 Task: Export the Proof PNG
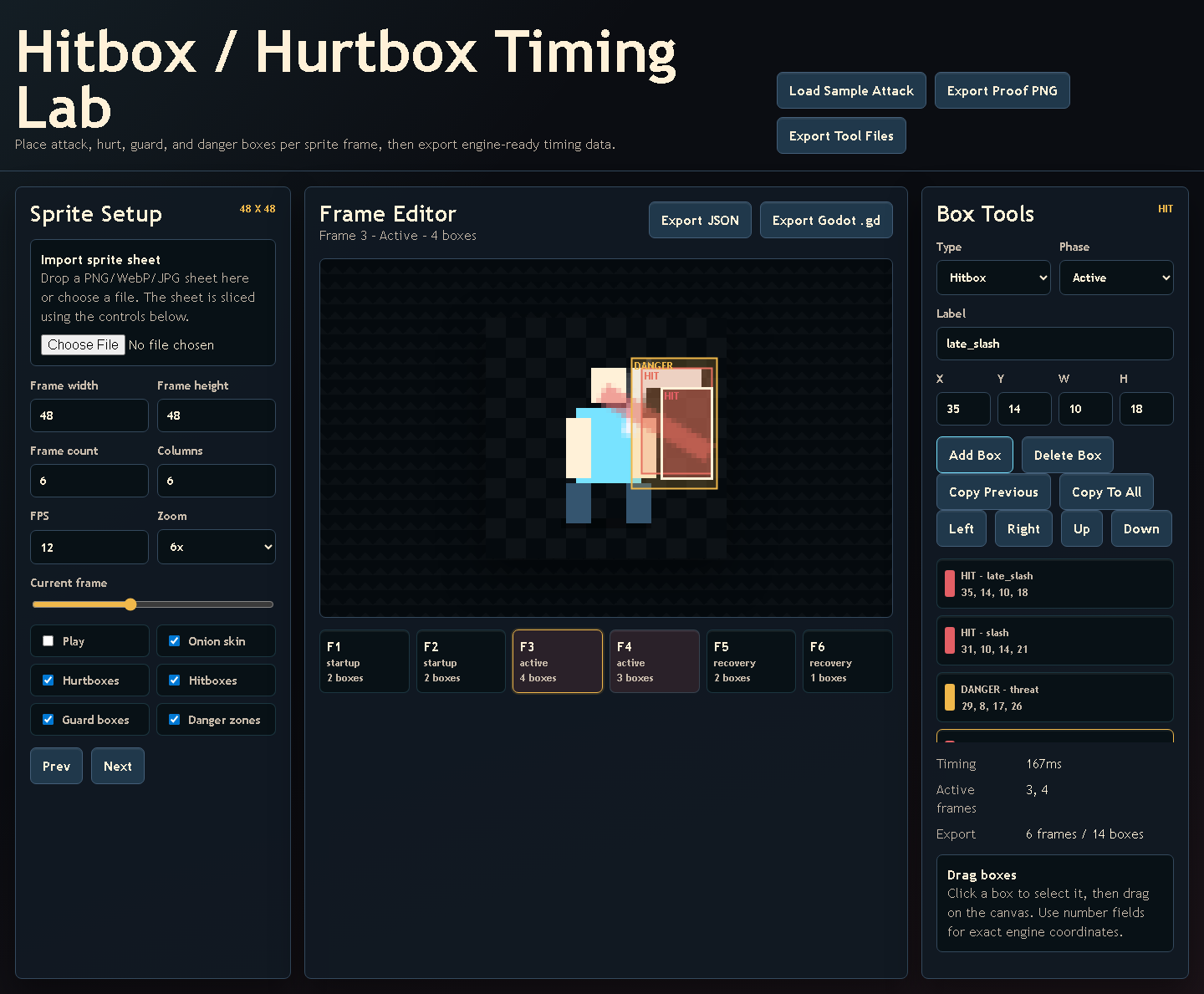[x=1002, y=90]
